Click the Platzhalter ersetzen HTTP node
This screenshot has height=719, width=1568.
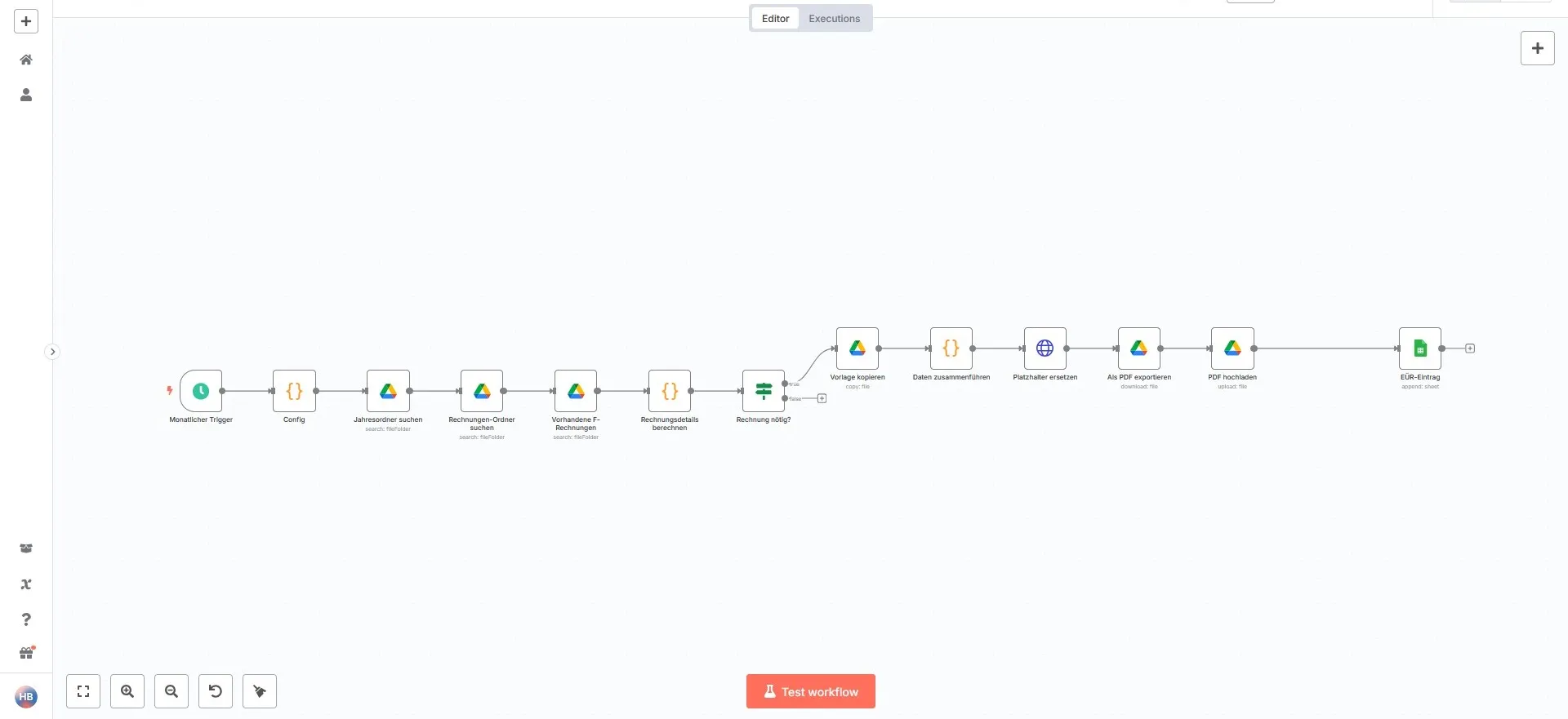1045,348
